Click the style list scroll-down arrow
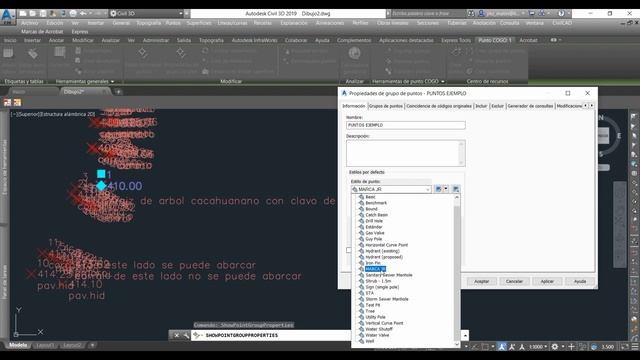Screen dimensions: 640x360 point(457,344)
